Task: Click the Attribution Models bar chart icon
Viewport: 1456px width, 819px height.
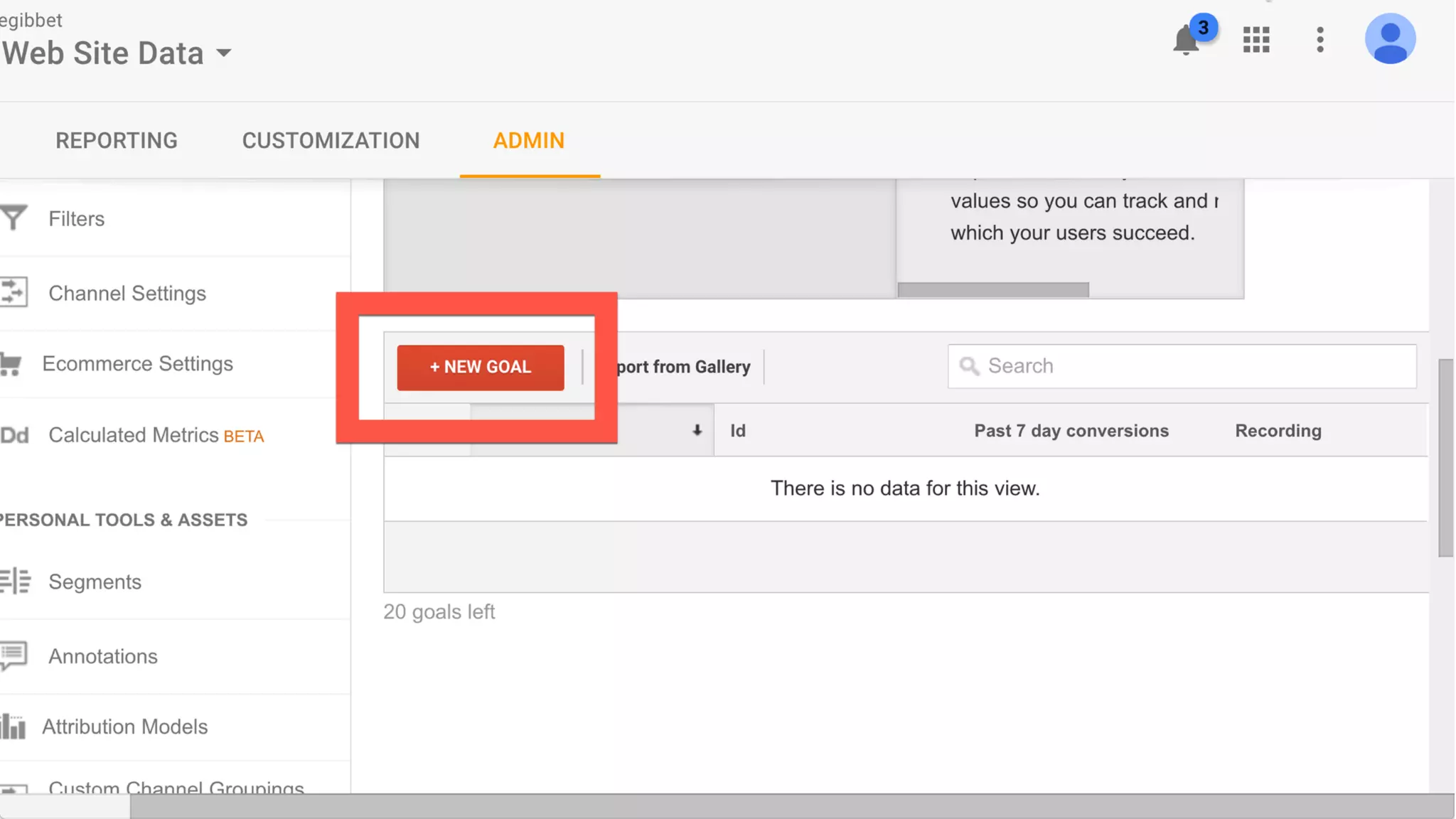Action: 13,727
